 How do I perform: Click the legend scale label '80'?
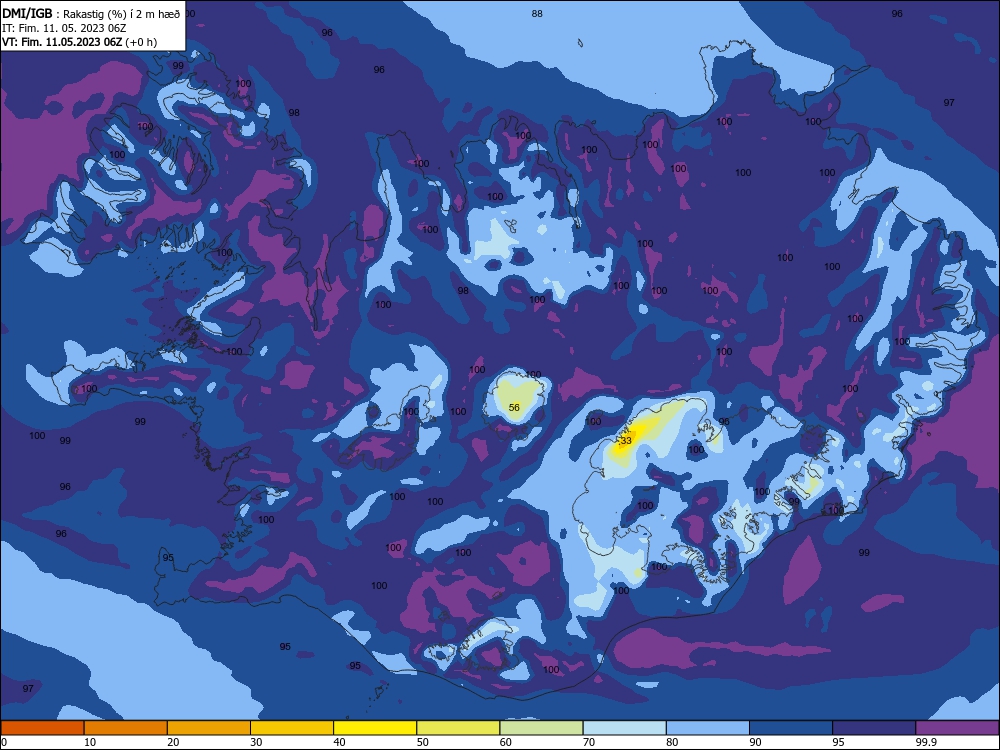tap(672, 742)
